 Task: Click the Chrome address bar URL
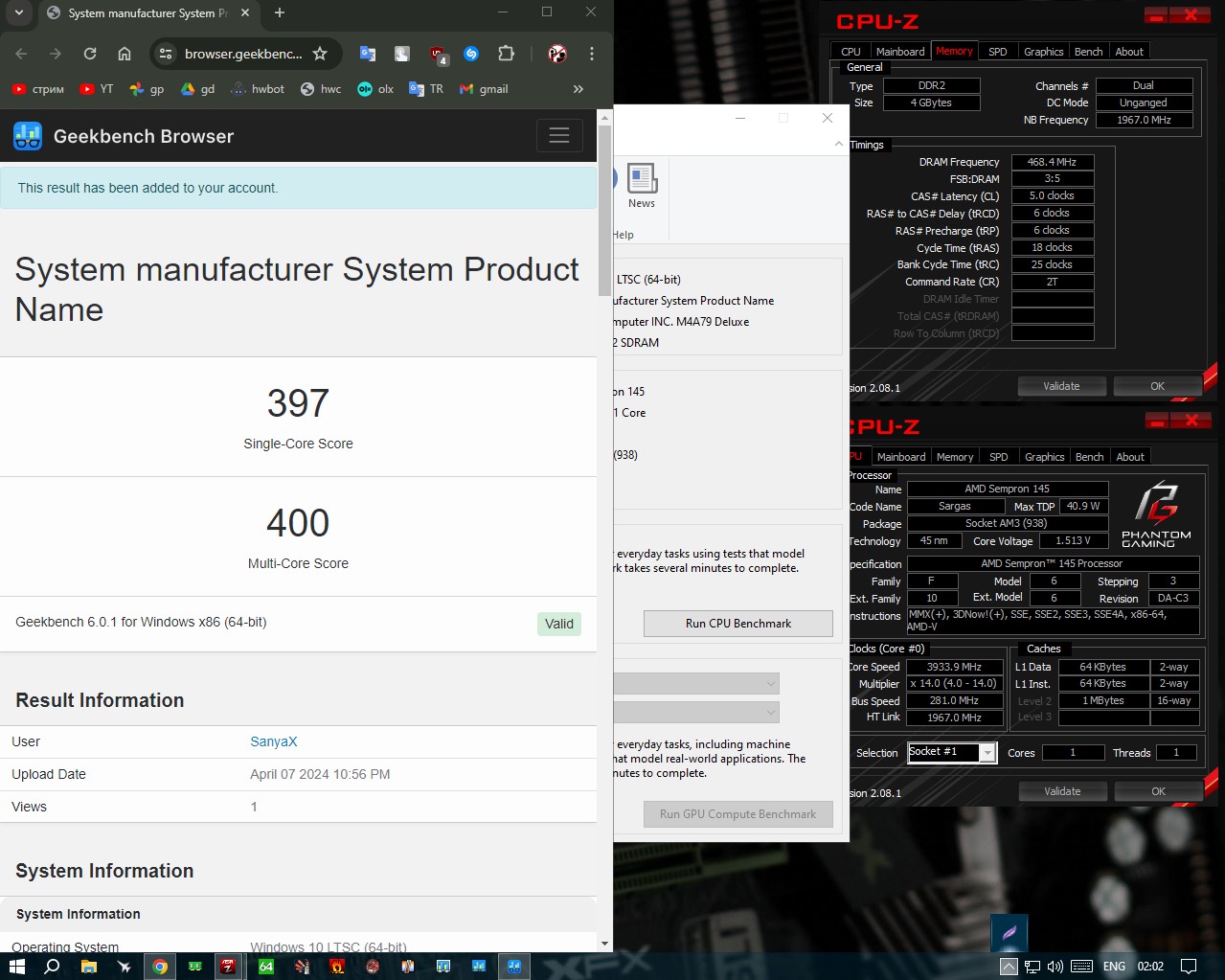(x=243, y=54)
